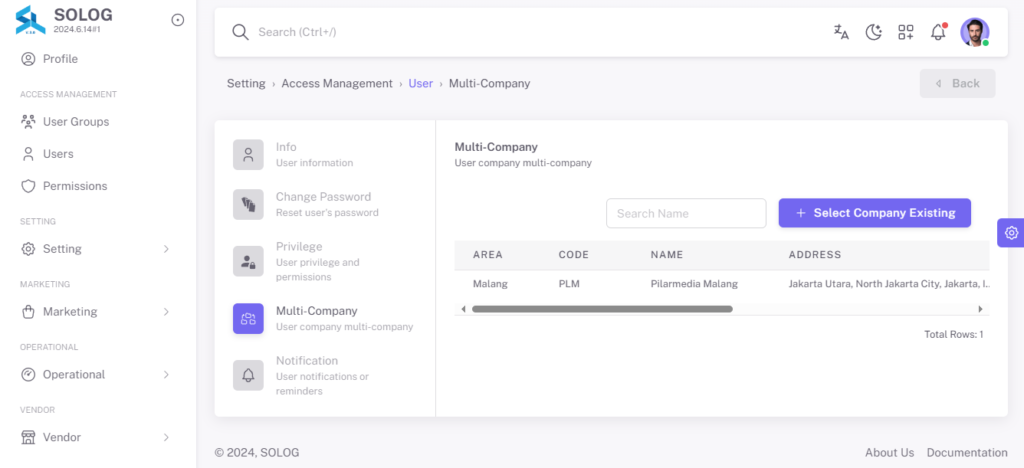Image resolution: width=1024 pixels, height=468 pixels.
Task: Expand the Setting sidebar menu
Action: [97, 249]
